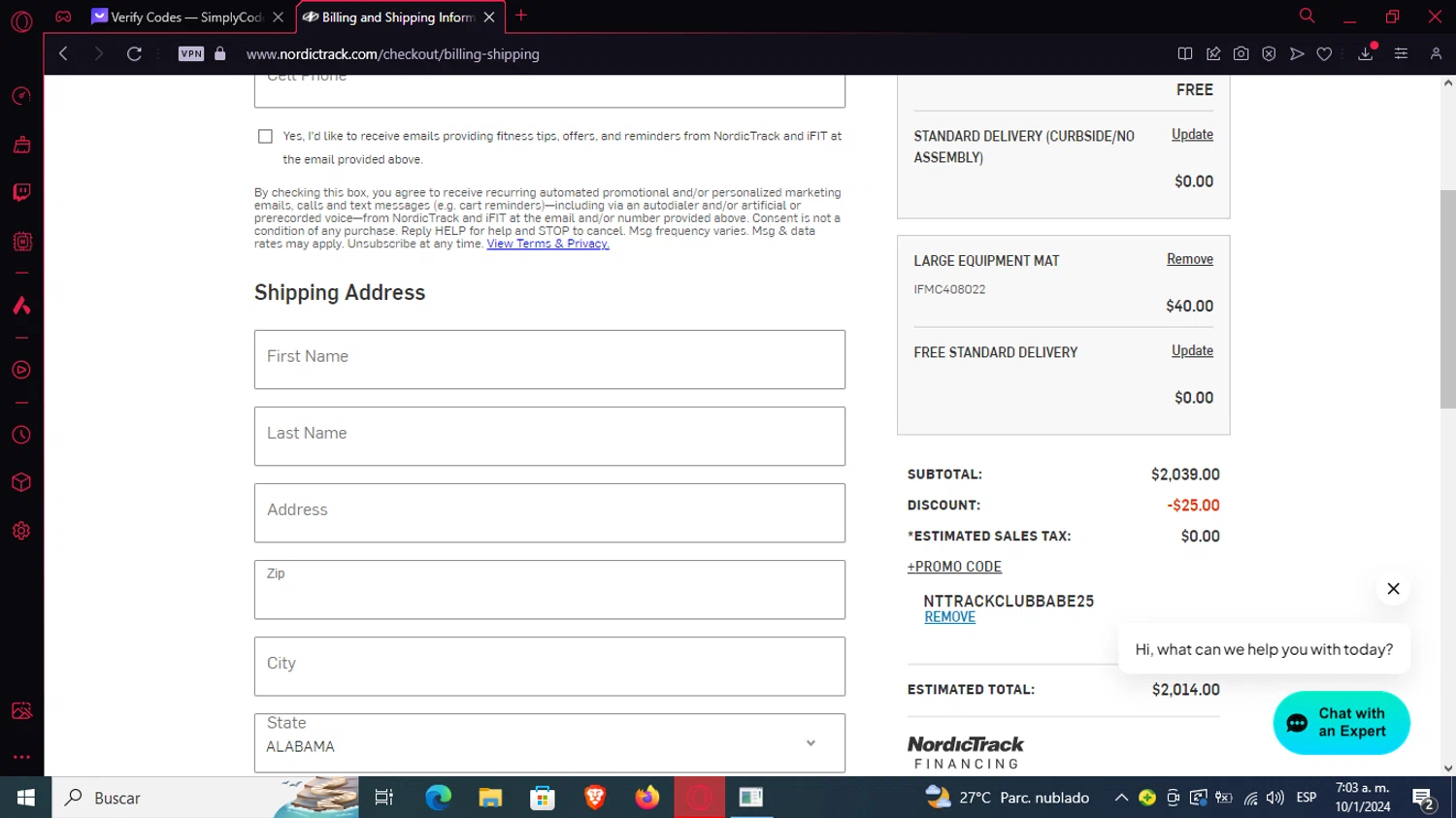Image resolution: width=1456 pixels, height=818 pixels.
Task: Click the taskbar Buscar search box
Action: tap(205, 798)
